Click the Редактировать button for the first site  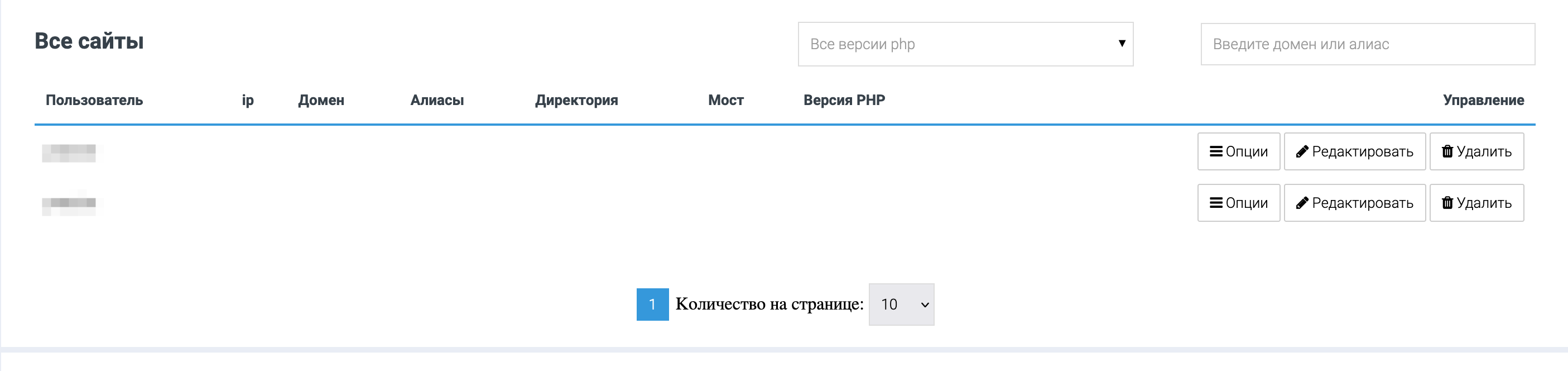click(x=1354, y=151)
